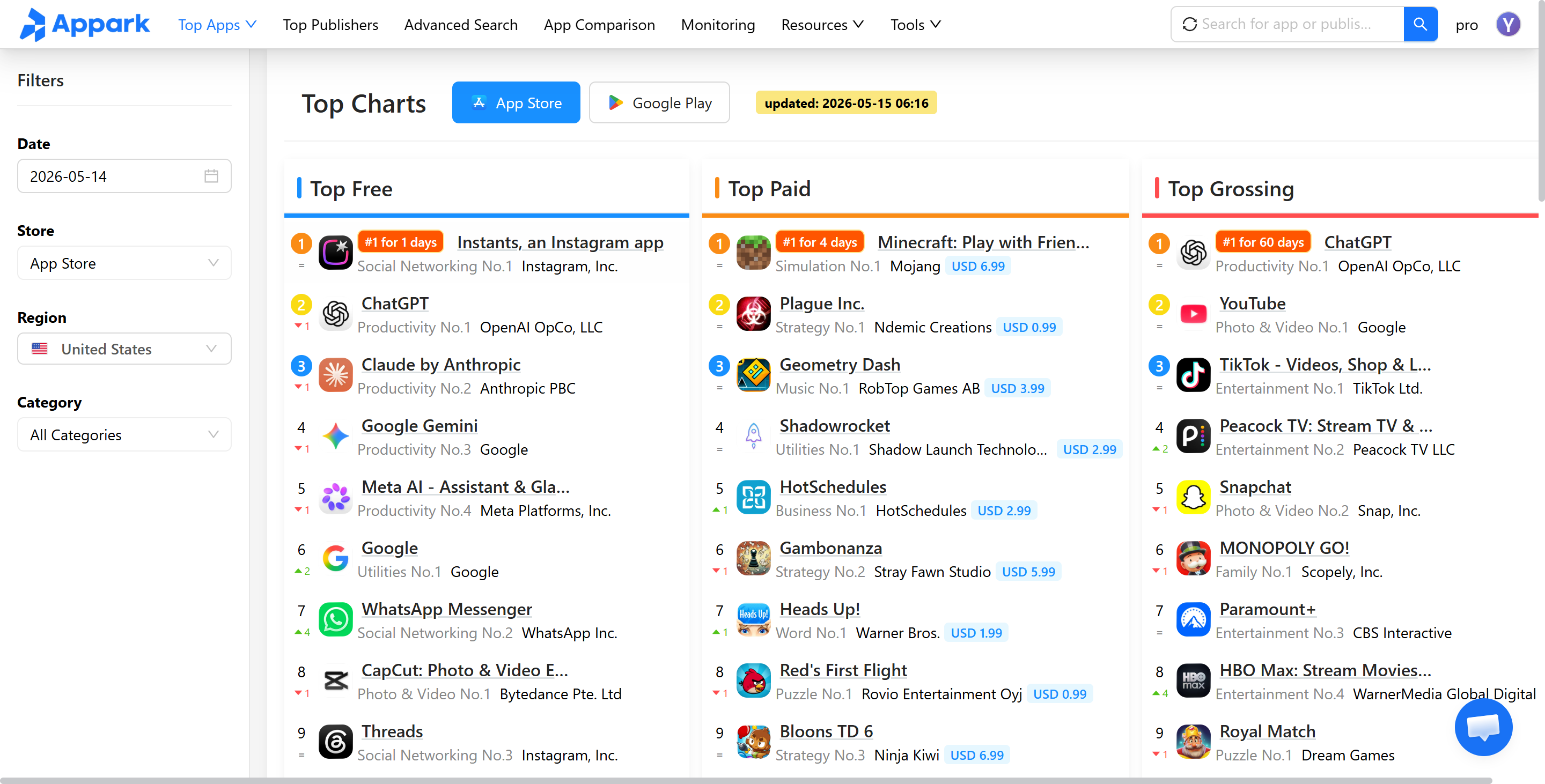Click 'Shadow Launch Technolo...' publisher
Viewport: 1545px width, 784px height.
point(958,449)
